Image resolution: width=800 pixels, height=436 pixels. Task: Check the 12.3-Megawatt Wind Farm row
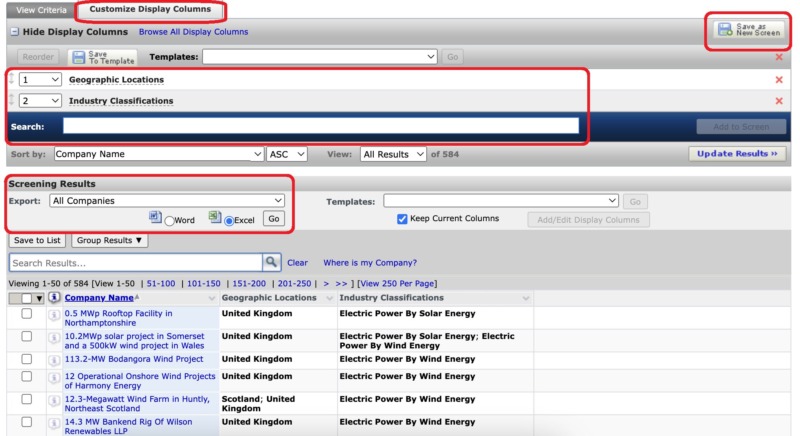tap(27, 399)
